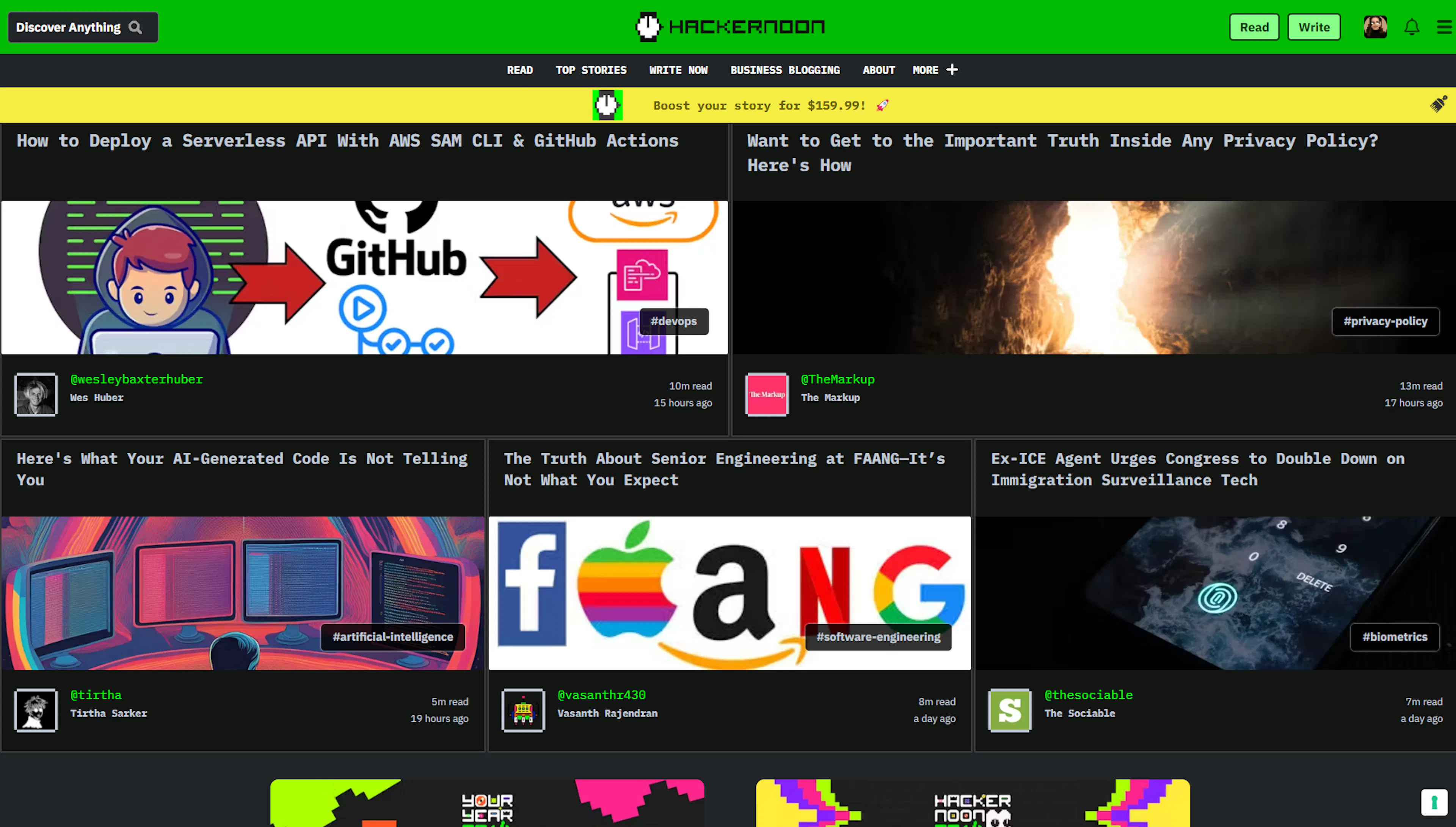
Task: Click the "8m read" label
Action: 937,702
